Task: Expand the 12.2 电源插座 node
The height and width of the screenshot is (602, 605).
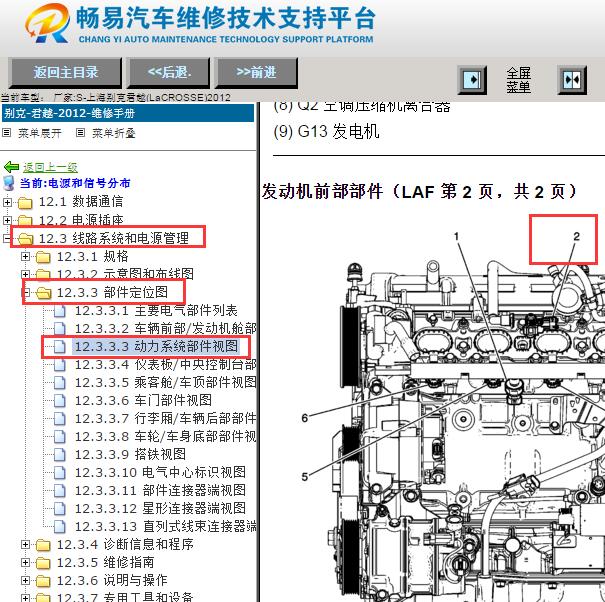Action: [x=7, y=220]
